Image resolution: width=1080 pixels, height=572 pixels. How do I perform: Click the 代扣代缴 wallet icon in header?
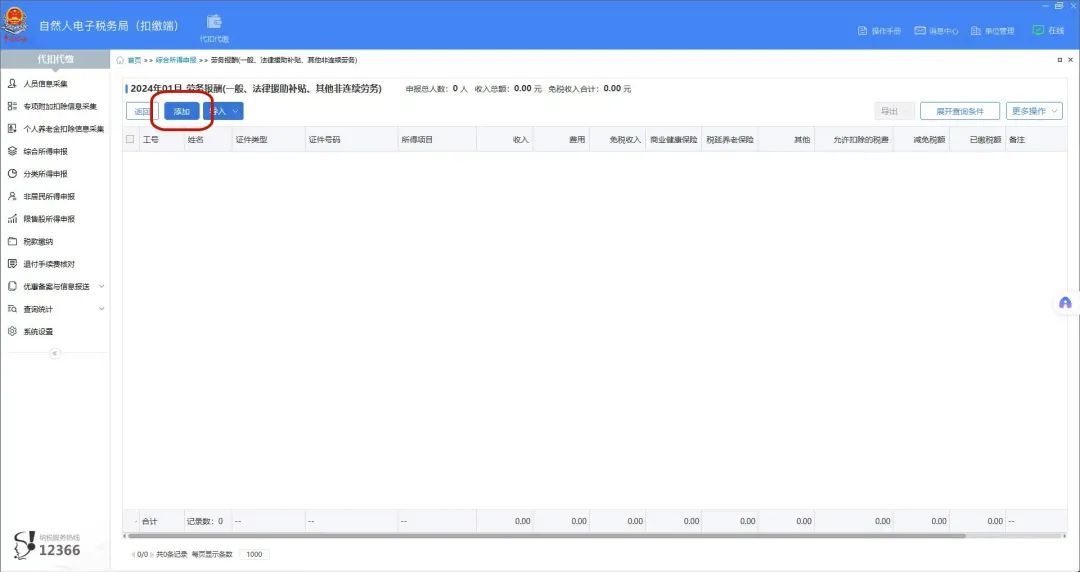click(214, 21)
